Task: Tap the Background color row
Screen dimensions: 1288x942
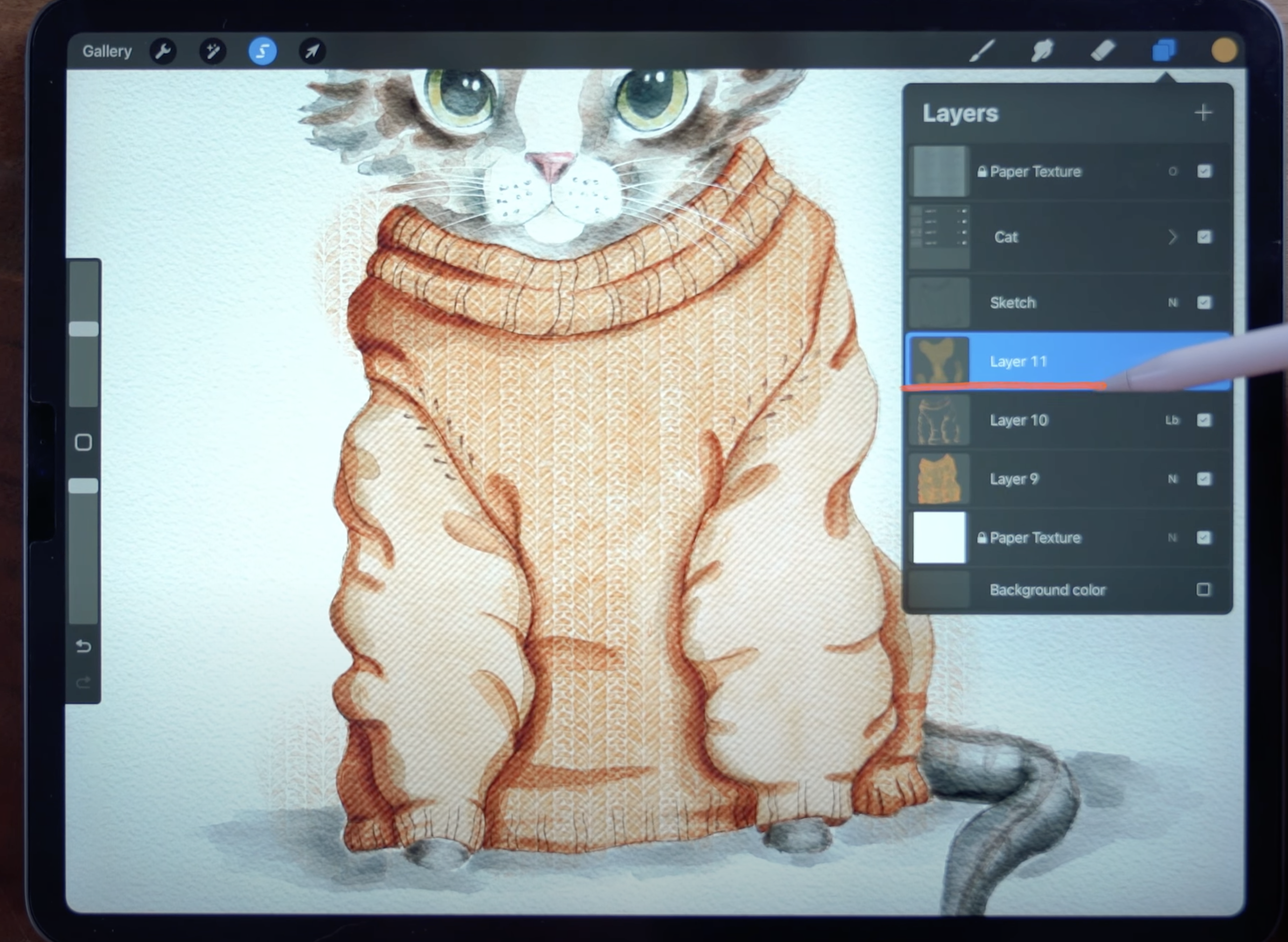Action: 1067,589
